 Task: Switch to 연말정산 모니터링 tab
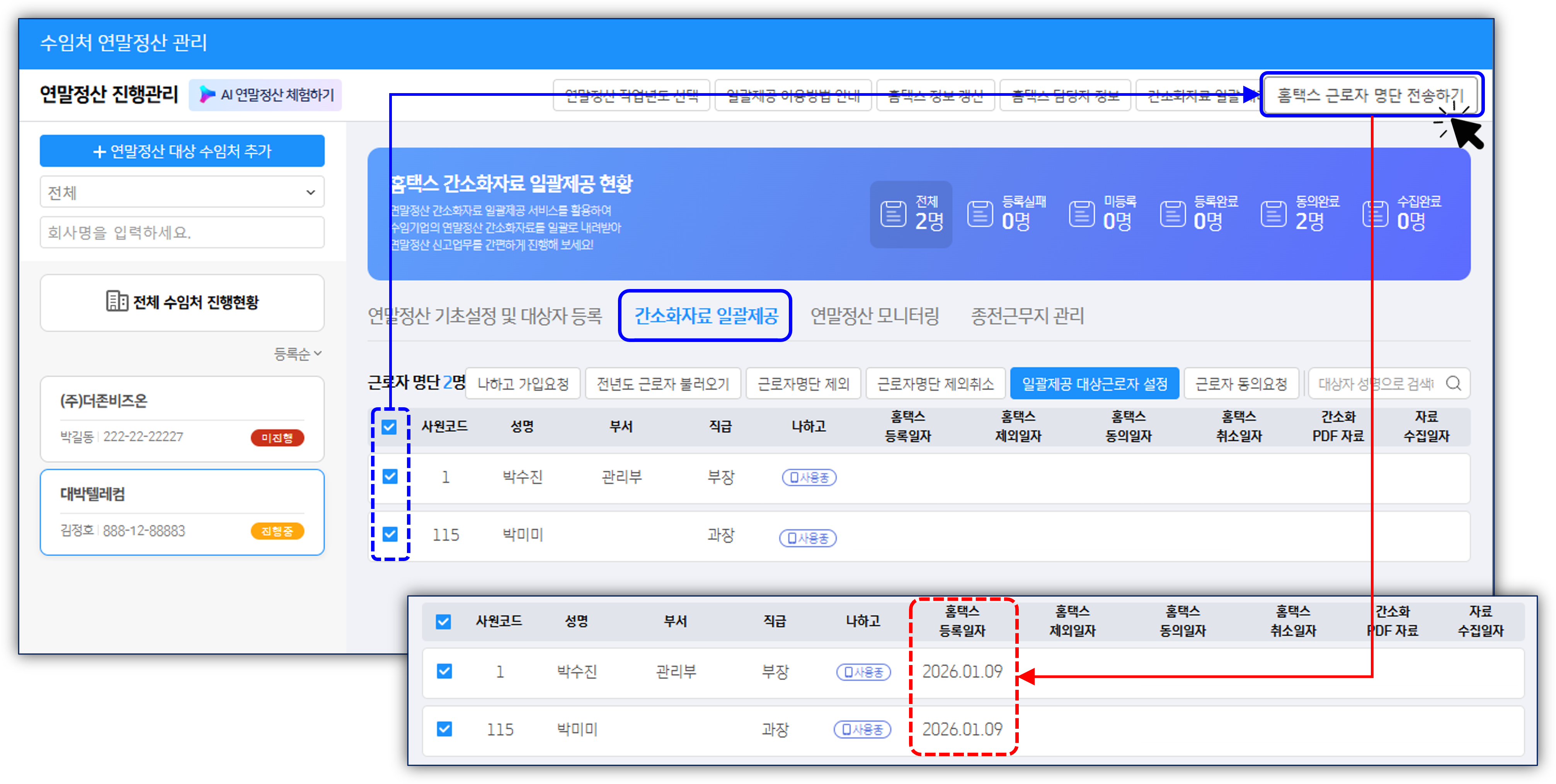[x=875, y=315]
